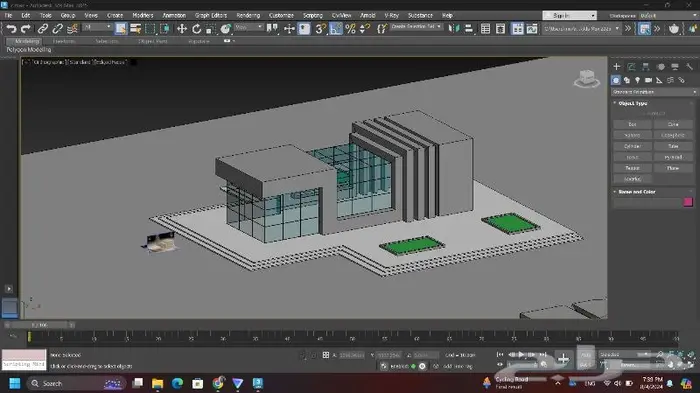Click the Play Animation button

coord(521,355)
